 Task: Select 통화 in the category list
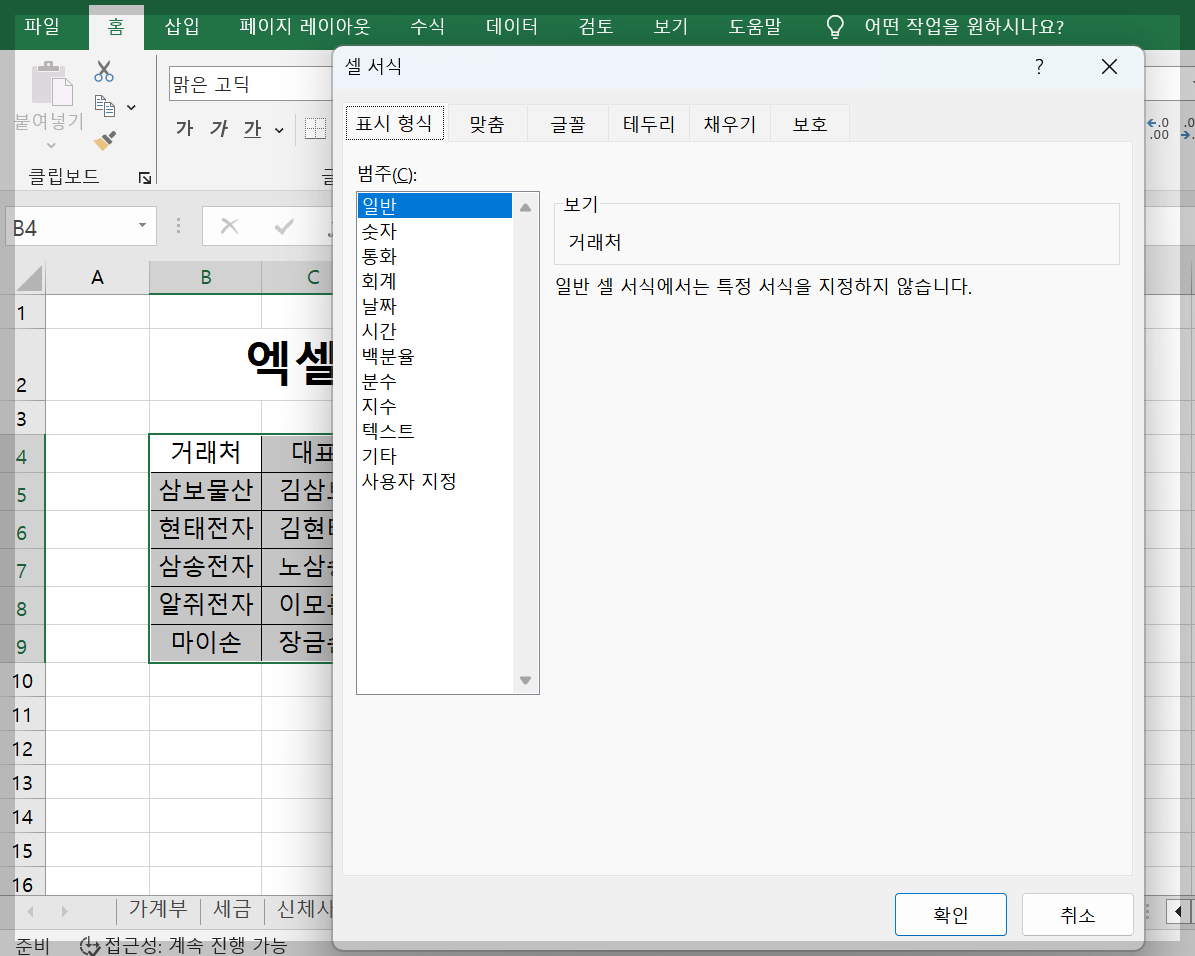pyautogui.click(x=381, y=255)
